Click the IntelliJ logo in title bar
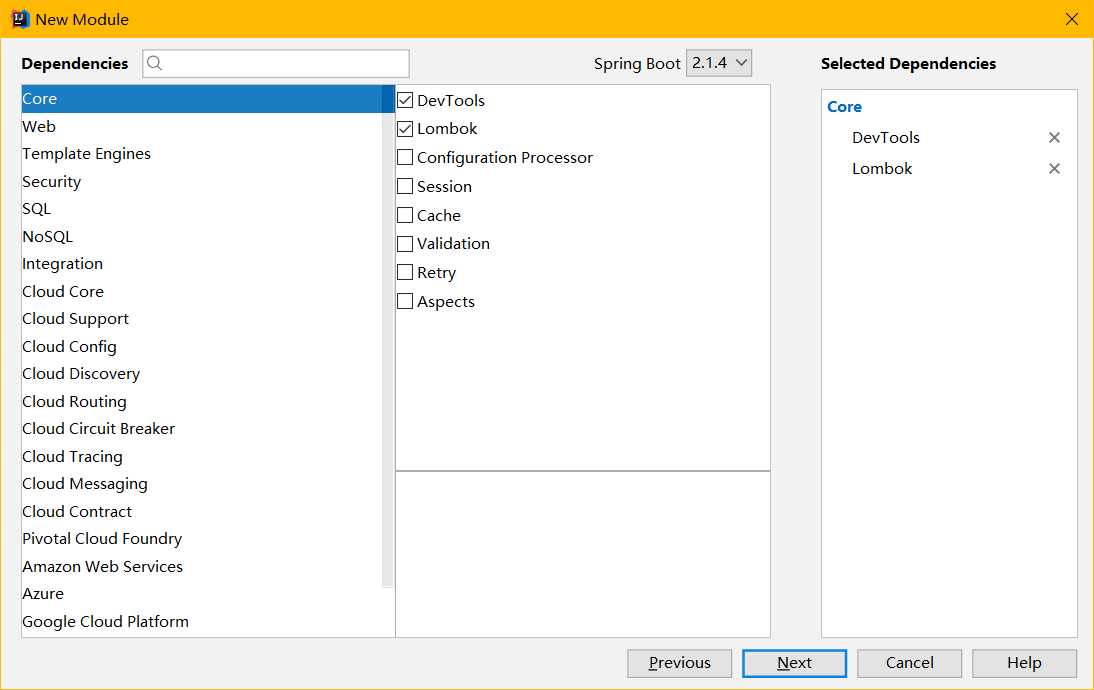The image size is (1094, 690). pyautogui.click(x=20, y=19)
